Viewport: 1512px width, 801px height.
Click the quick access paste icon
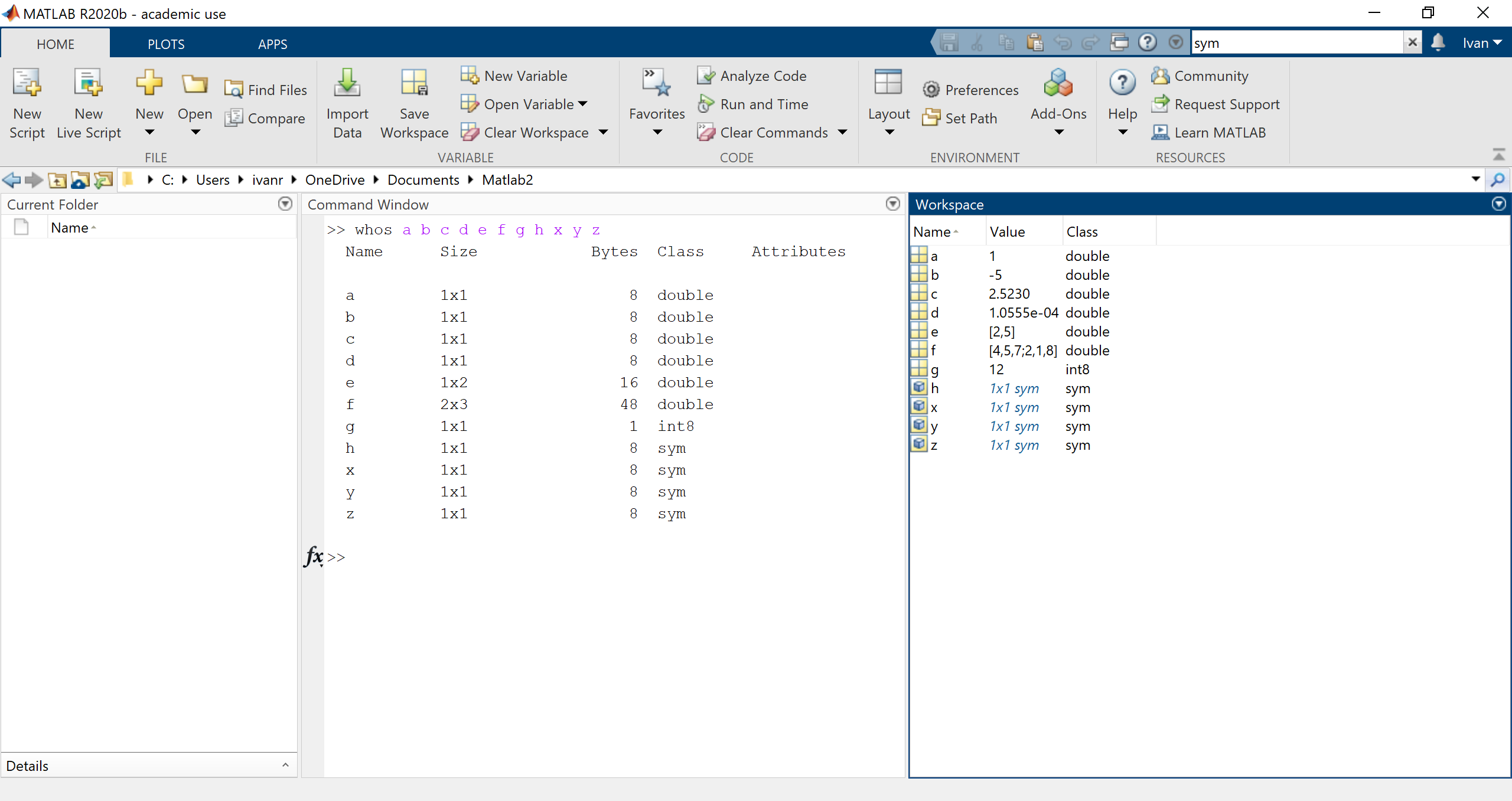(x=1034, y=42)
